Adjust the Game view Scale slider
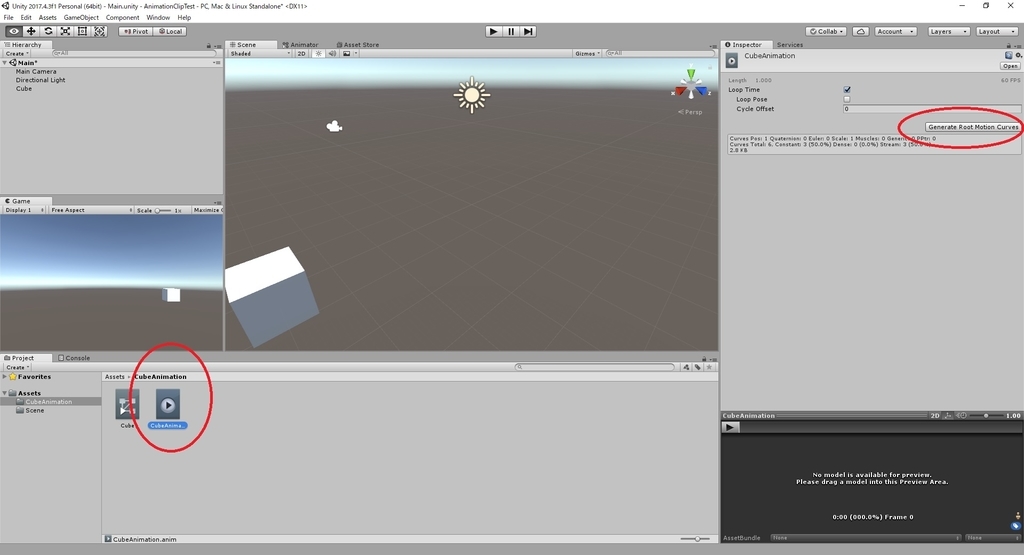 click(x=163, y=210)
